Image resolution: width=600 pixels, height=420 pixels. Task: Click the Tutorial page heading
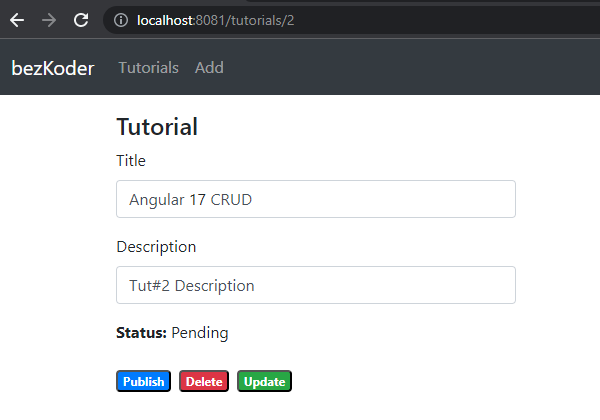point(157,127)
